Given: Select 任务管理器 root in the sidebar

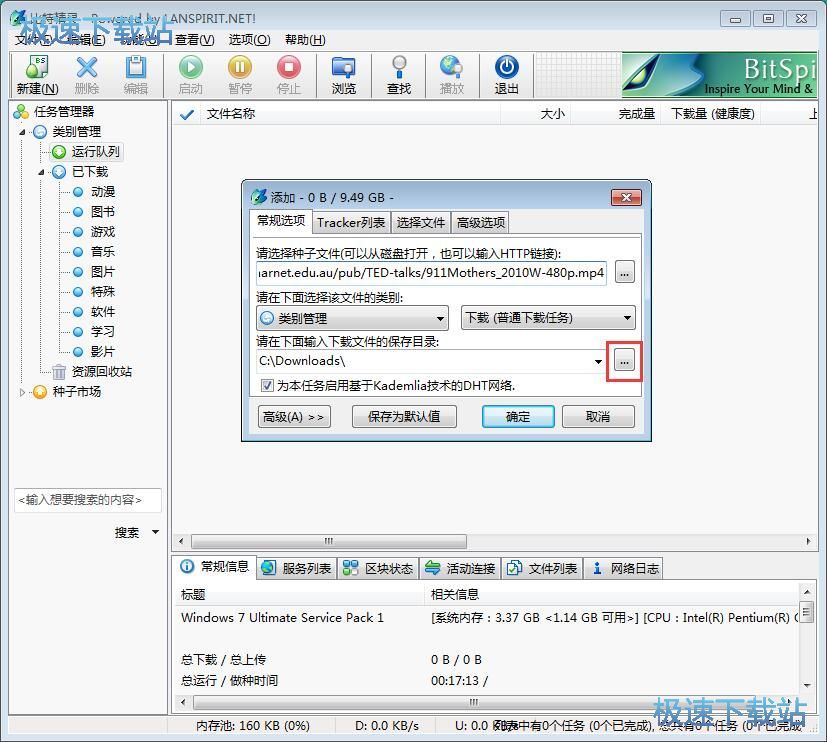Looking at the screenshot, I should click(x=54, y=111).
